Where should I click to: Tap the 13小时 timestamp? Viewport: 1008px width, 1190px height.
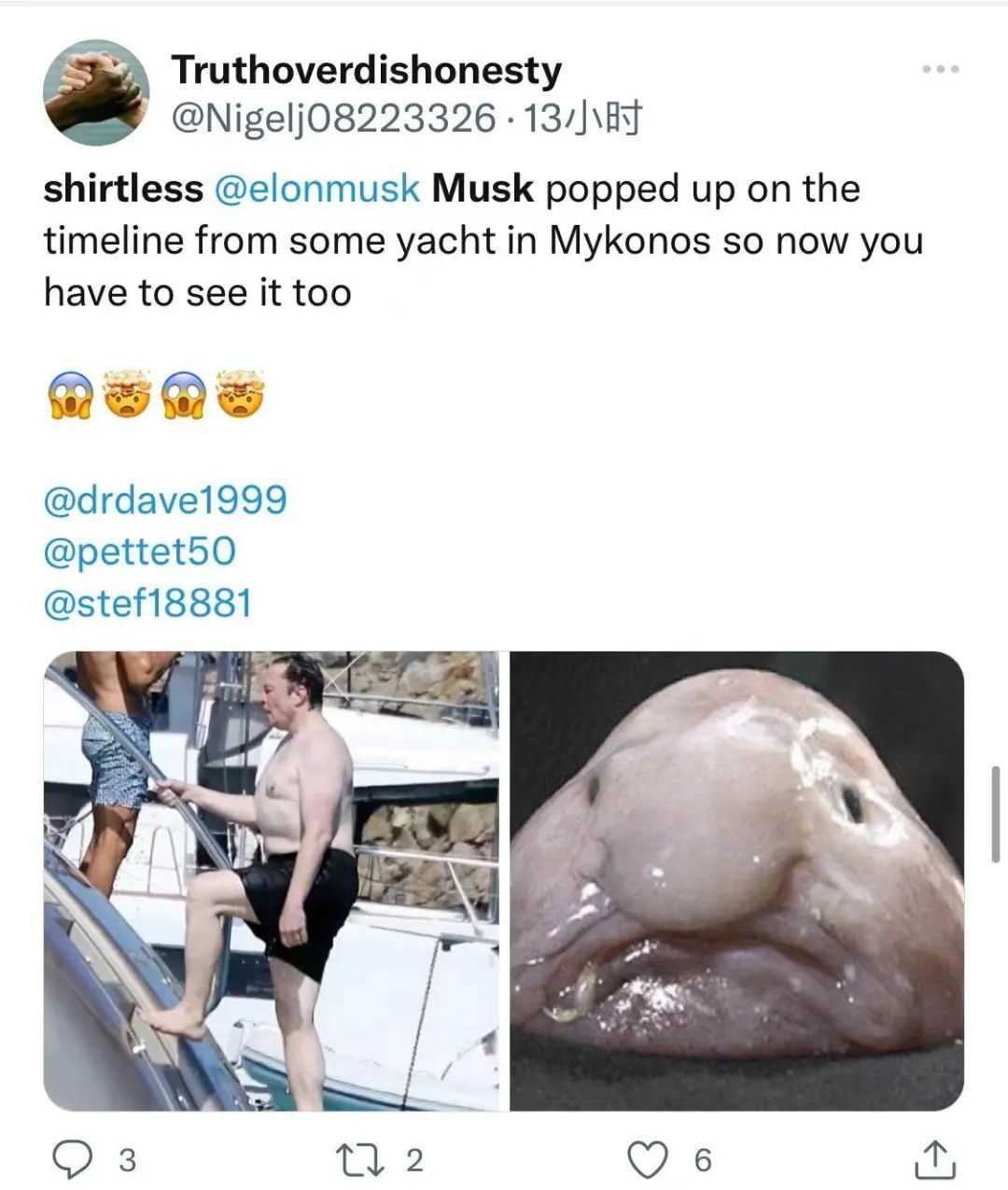581,119
